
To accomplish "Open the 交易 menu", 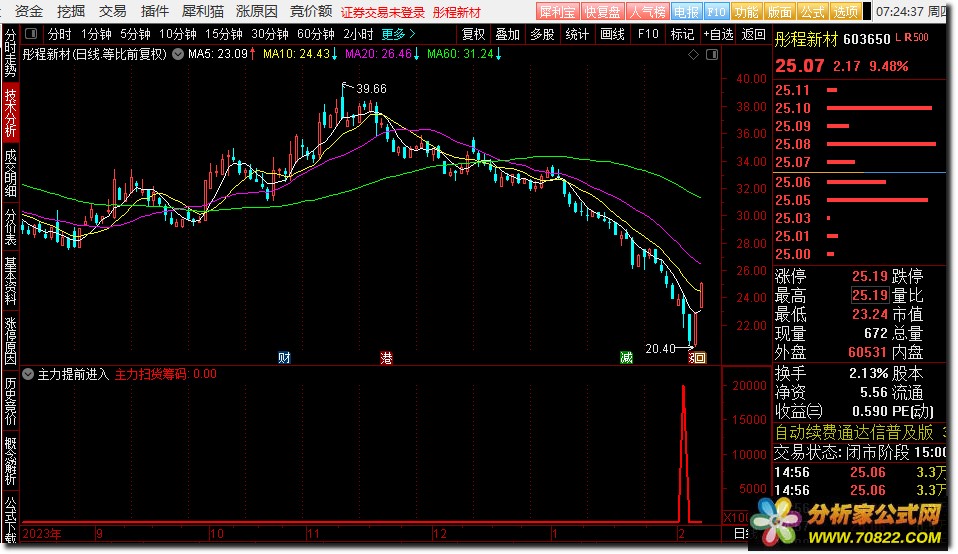I will [x=112, y=11].
